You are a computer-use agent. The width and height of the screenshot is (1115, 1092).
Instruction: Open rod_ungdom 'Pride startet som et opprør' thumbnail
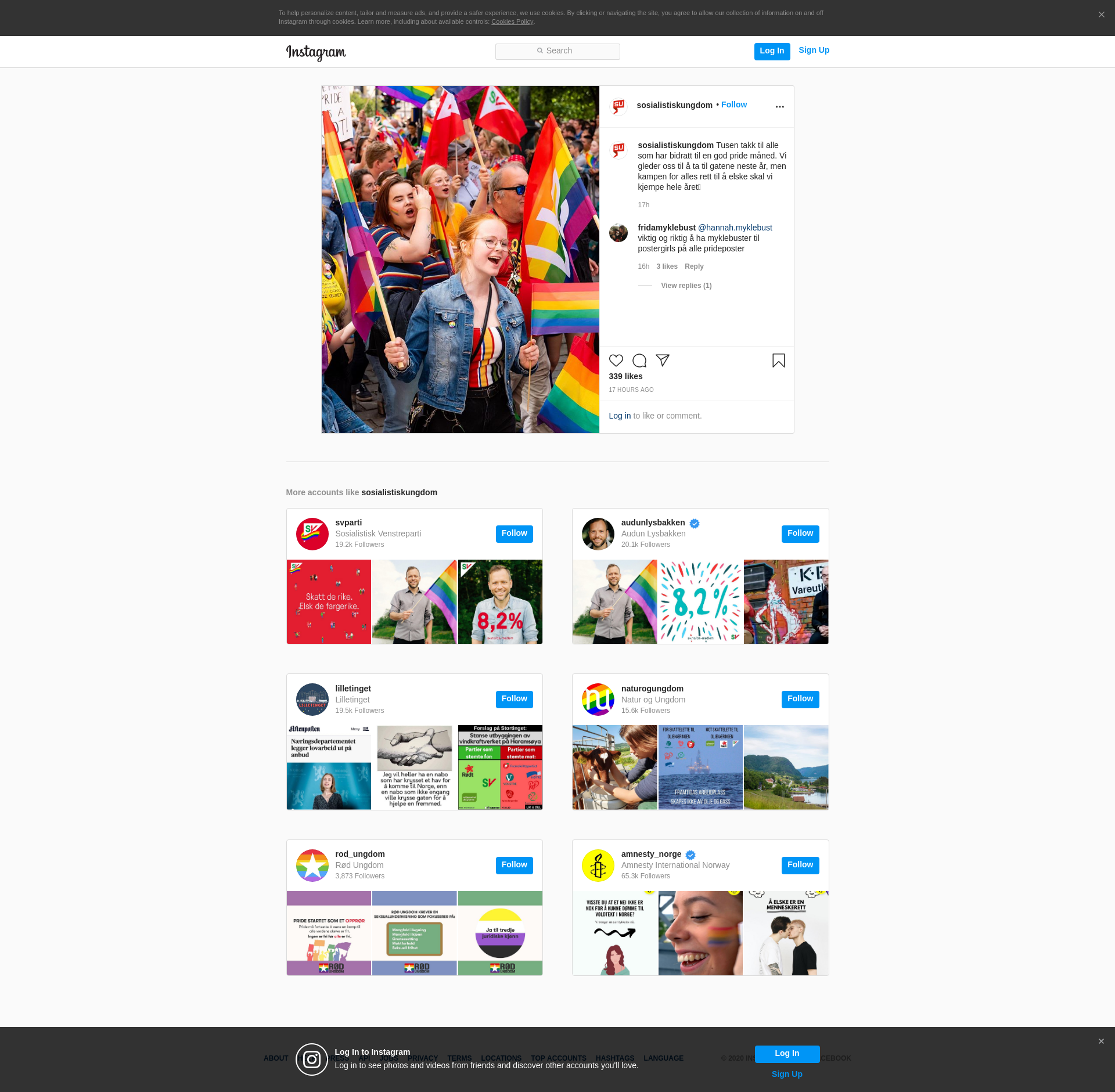tap(329, 933)
